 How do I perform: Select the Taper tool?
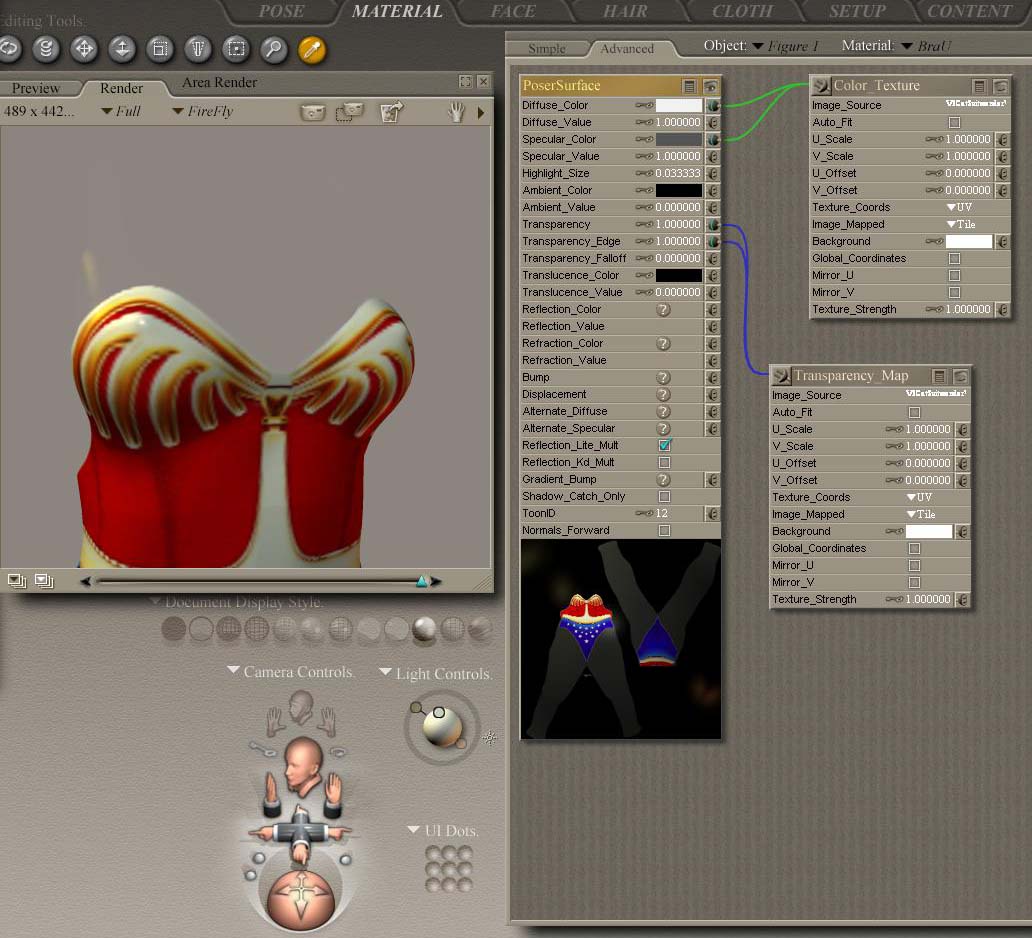197,48
